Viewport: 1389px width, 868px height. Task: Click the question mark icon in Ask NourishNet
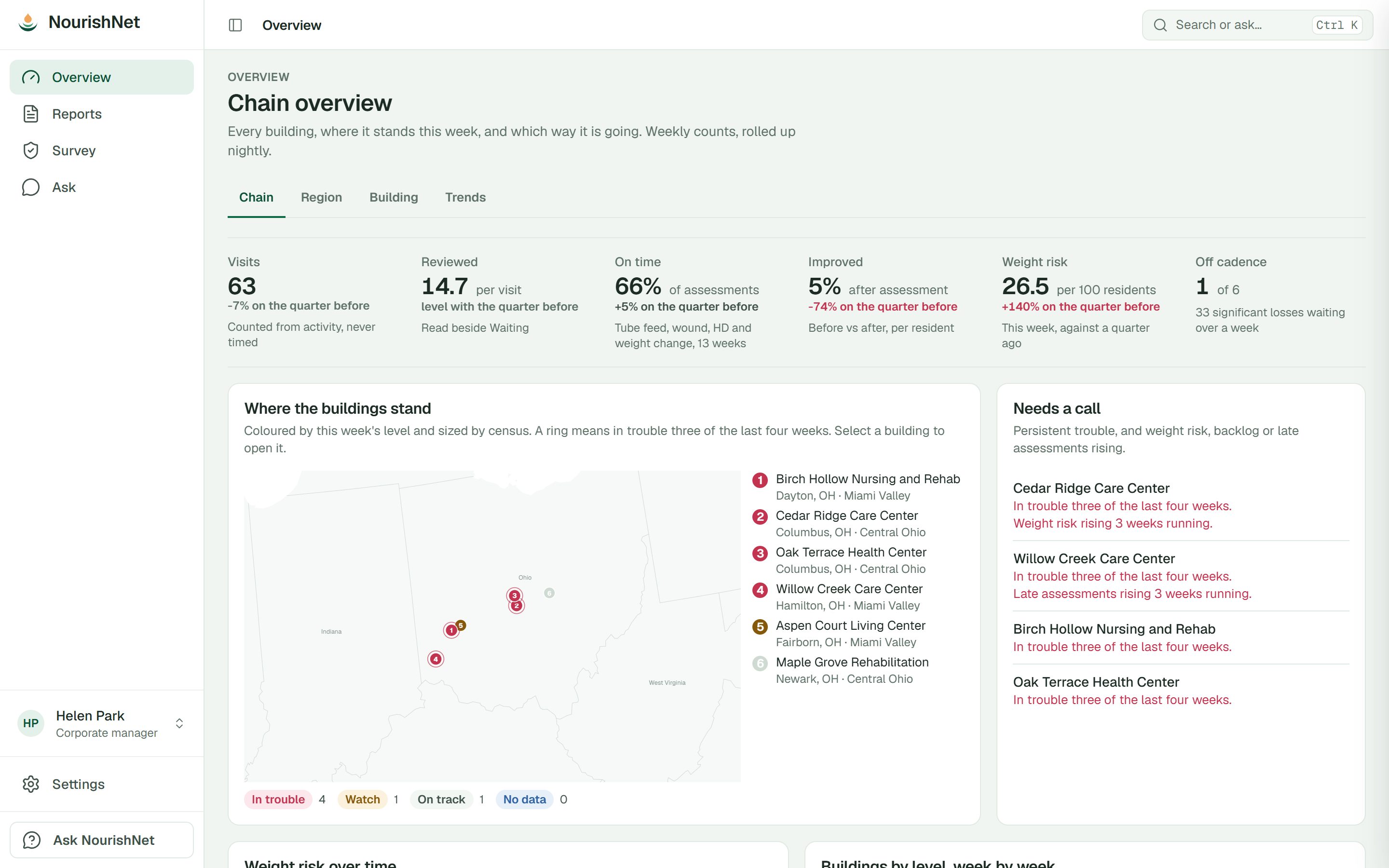tap(31, 840)
